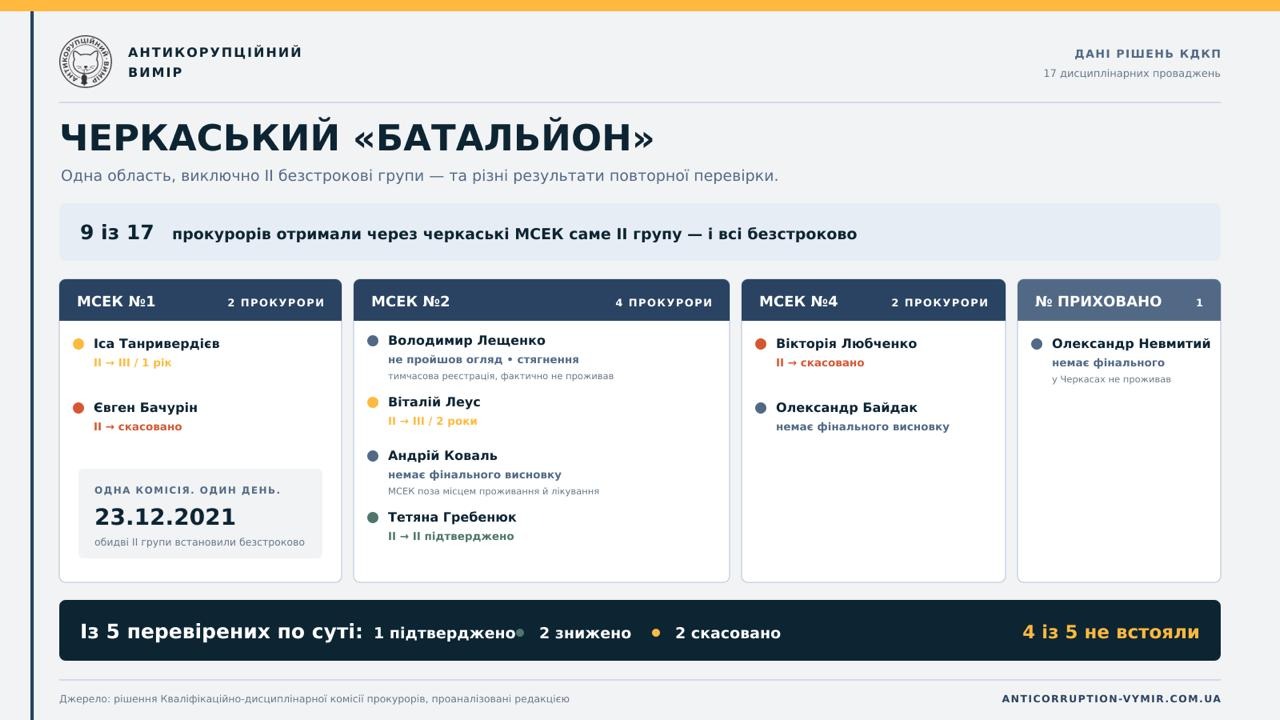Click the name Тетяна Гребенюк
Image resolution: width=1280 pixels, height=720 pixels.
tap(452, 518)
